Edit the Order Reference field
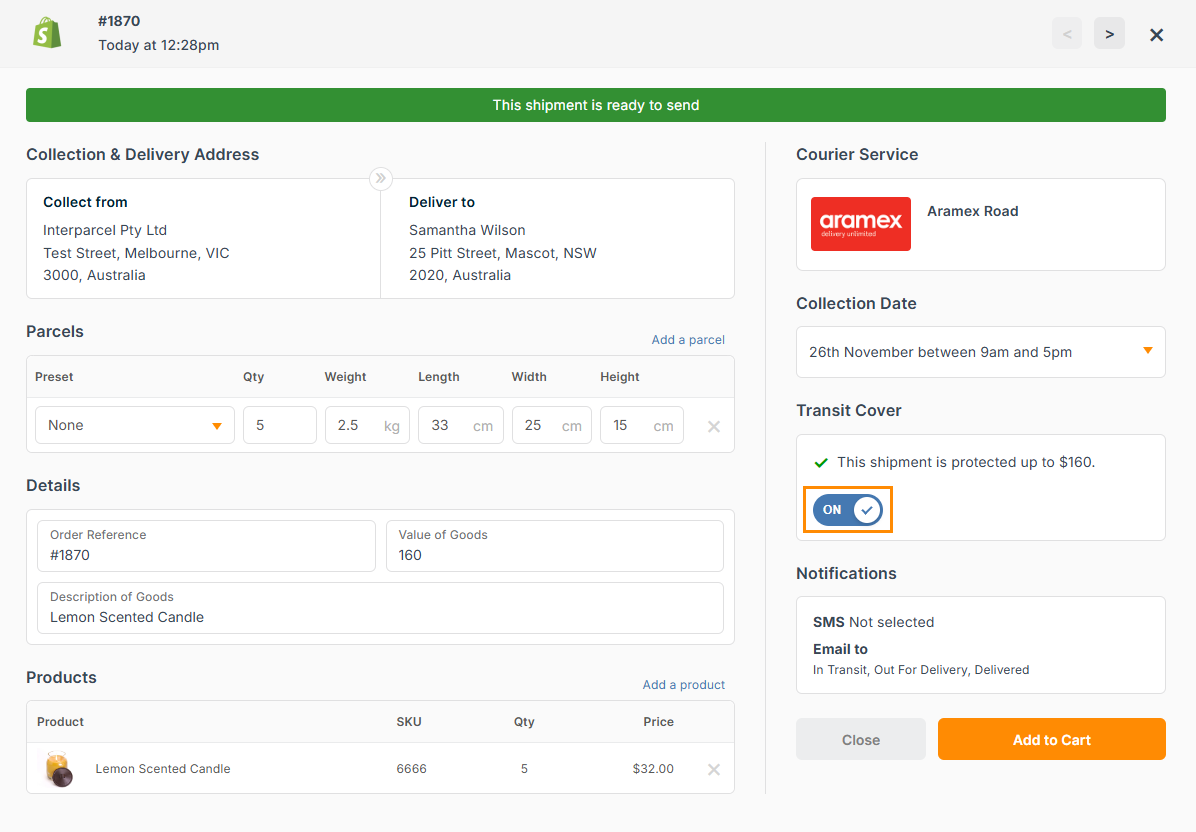The height and width of the screenshot is (832, 1196). click(x=206, y=546)
